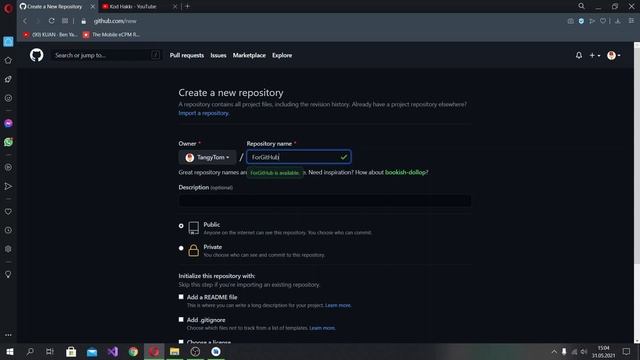Open a new browser tab
The image size is (640, 360).
187,6
